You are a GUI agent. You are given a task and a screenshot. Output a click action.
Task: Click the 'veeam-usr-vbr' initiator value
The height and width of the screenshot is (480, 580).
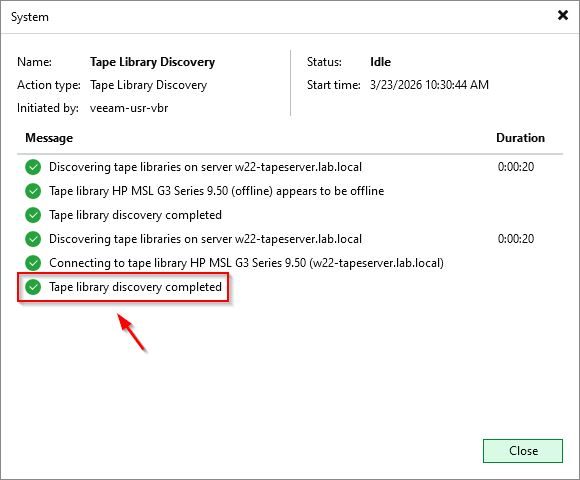pyautogui.click(x=129, y=108)
